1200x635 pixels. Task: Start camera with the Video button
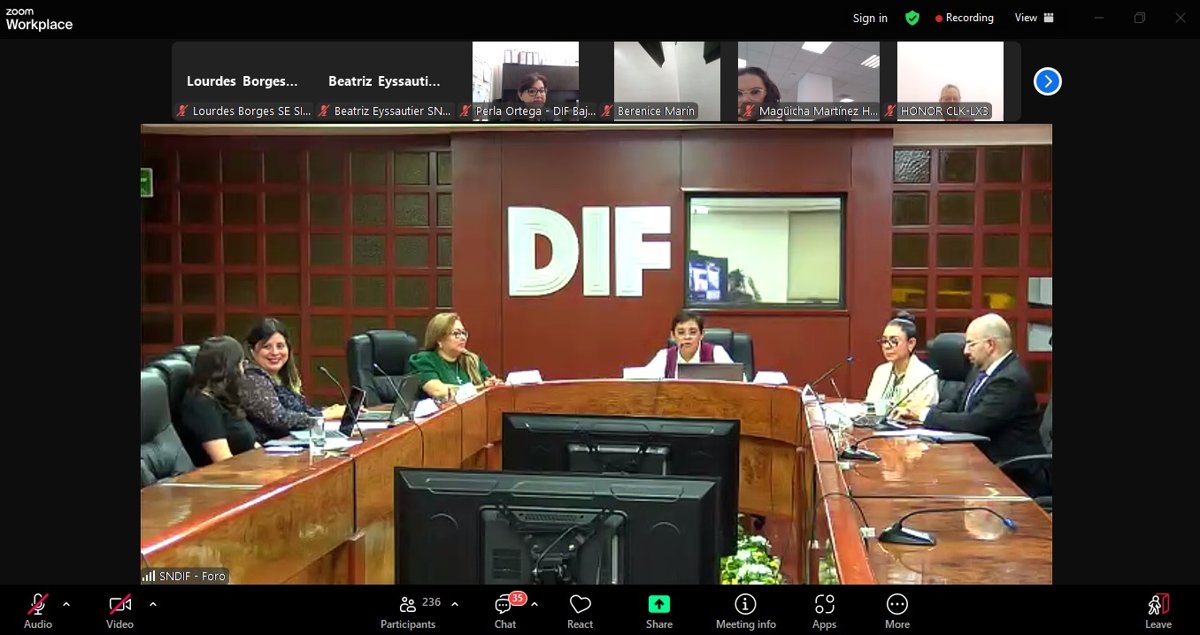(120, 610)
